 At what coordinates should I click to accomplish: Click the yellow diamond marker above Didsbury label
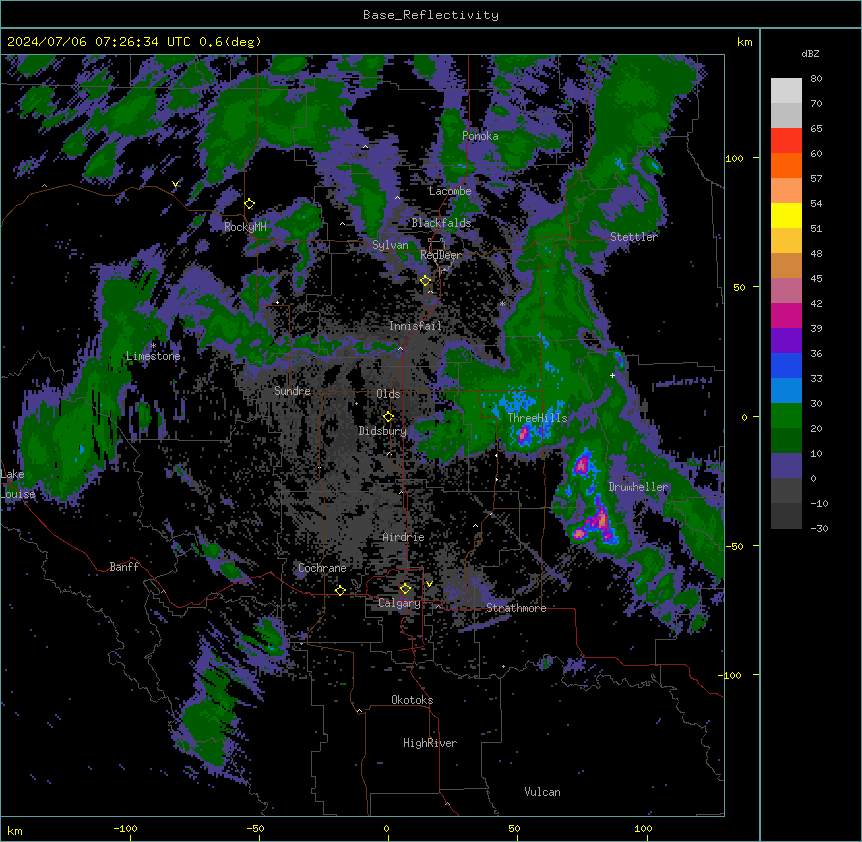click(389, 417)
